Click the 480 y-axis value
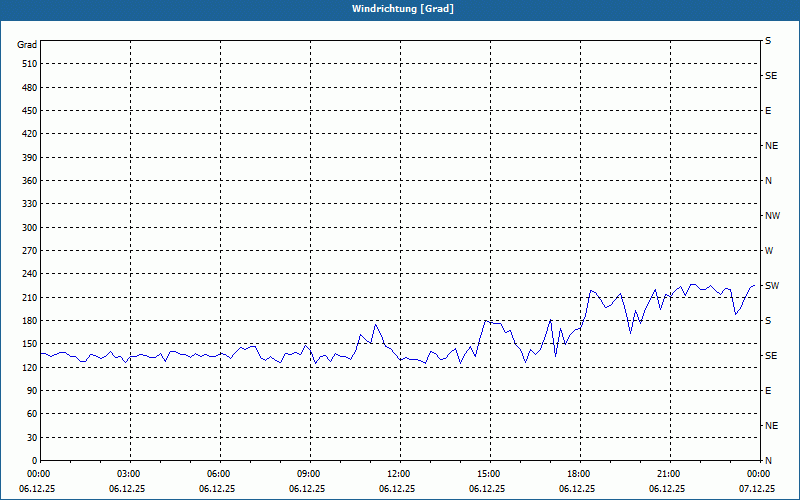800x500 pixels. click(30, 88)
